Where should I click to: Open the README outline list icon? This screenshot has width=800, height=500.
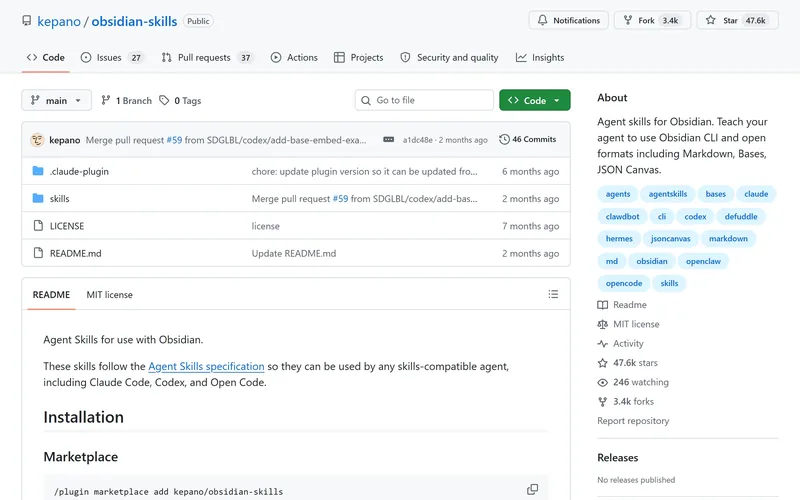point(553,294)
